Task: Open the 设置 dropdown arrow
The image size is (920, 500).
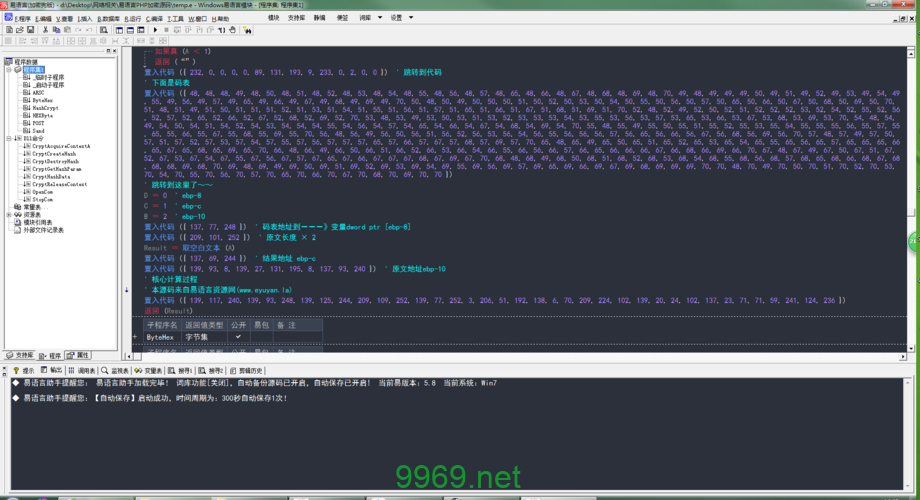Action: click(x=413, y=18)
